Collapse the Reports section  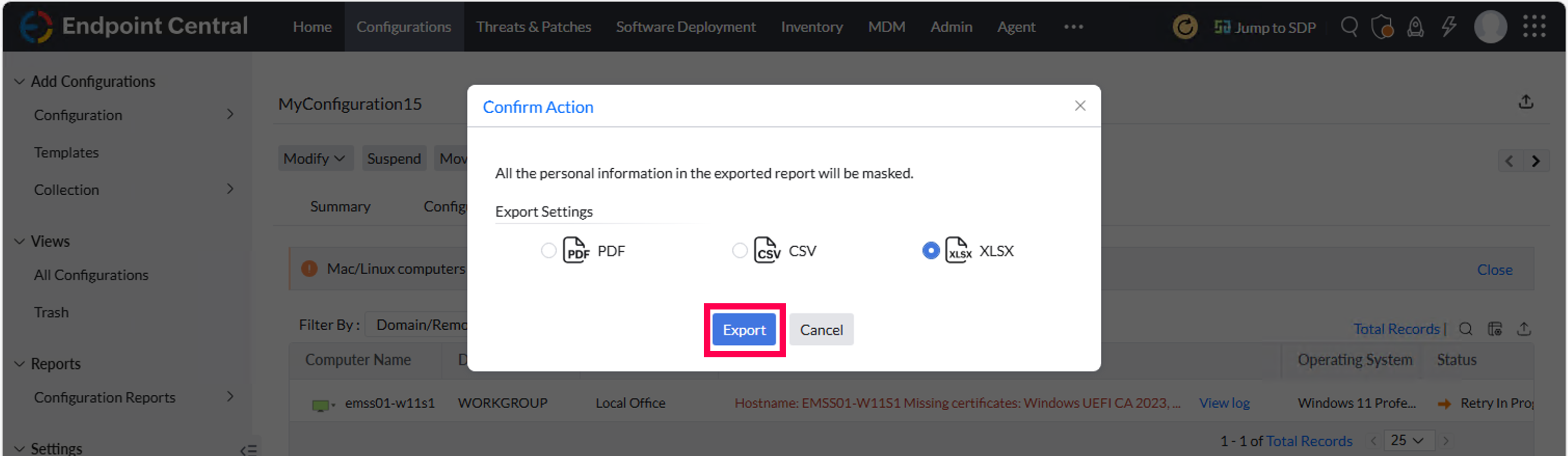click(19, 364)
